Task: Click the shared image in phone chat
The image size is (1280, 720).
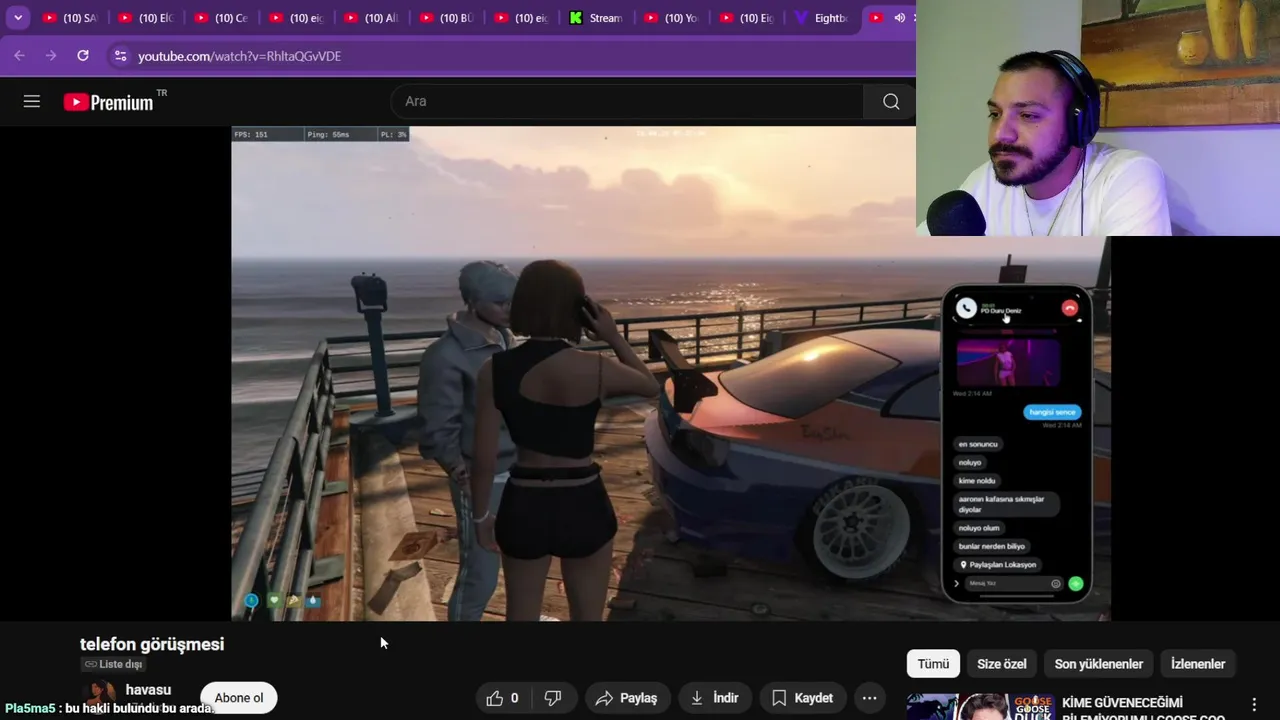Action: pyautogui.click(x=1008, y=362)
